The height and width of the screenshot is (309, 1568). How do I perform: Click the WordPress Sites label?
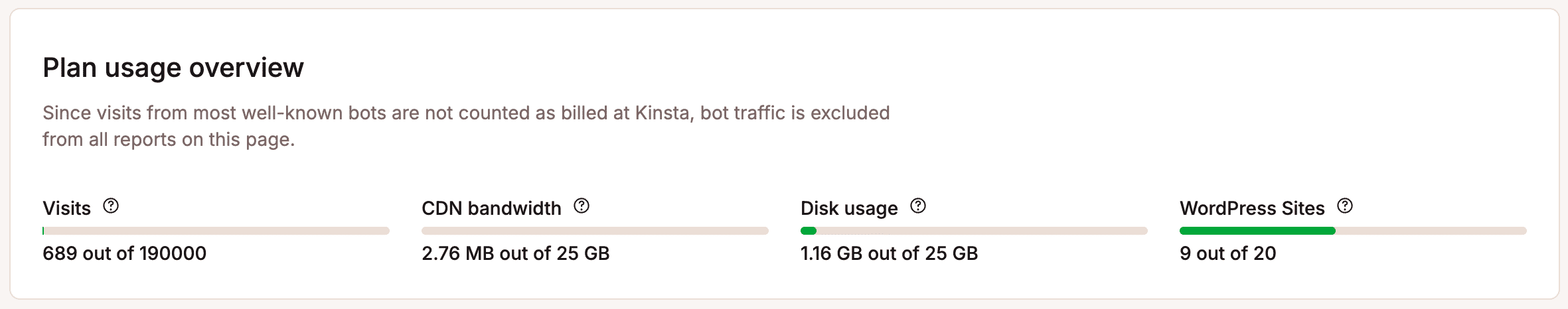pos(1252,208)
